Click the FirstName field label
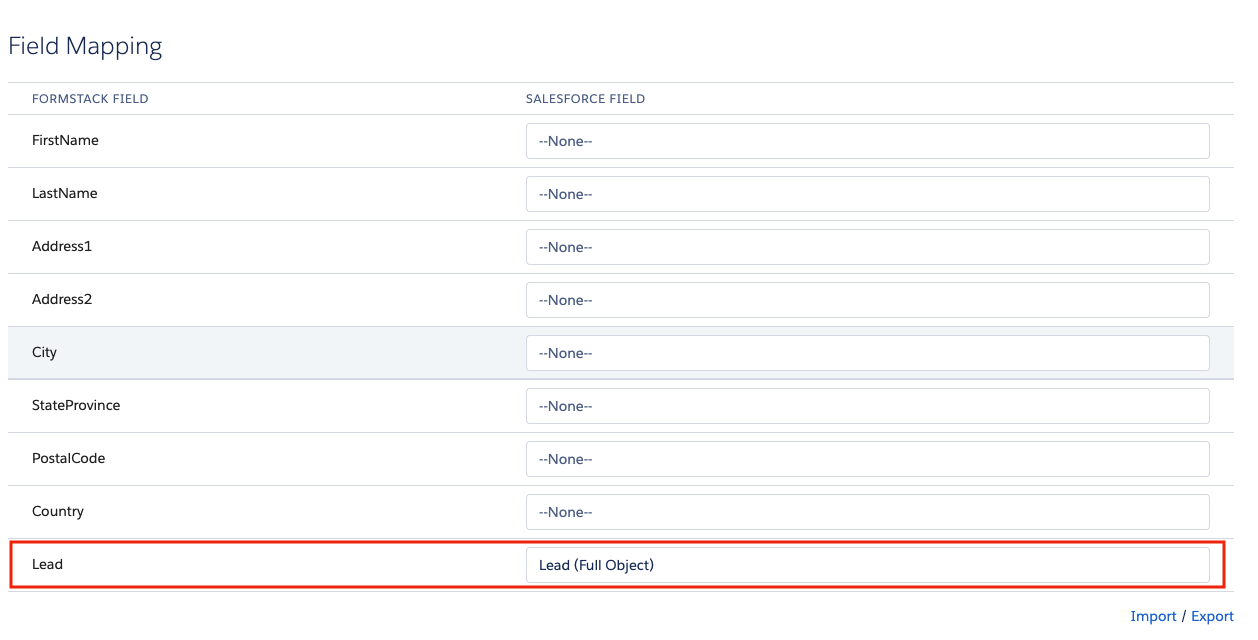The image size is (1258, 640). [65, 141]
